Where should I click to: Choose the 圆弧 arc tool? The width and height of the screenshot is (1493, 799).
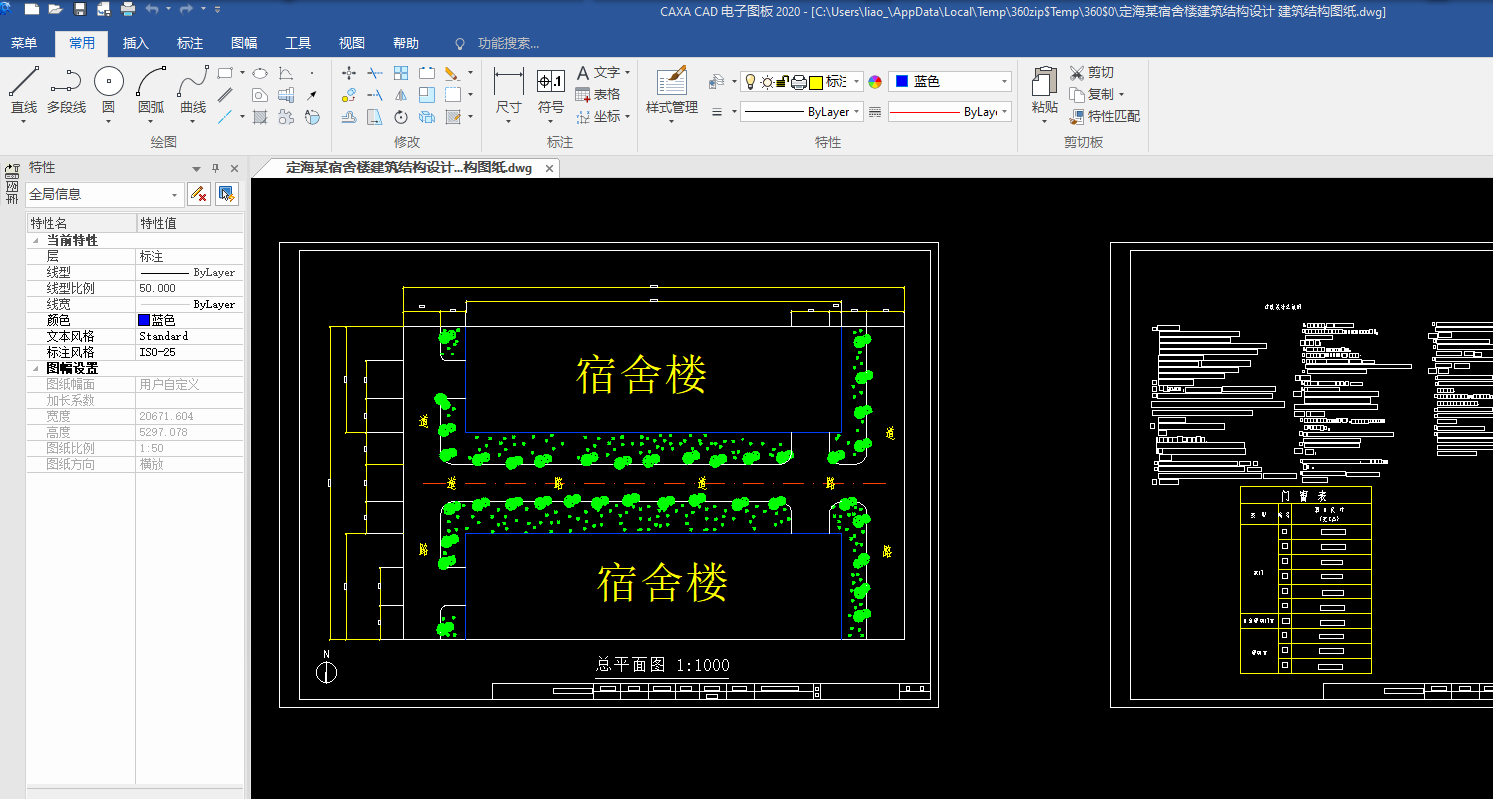[151, 93]
